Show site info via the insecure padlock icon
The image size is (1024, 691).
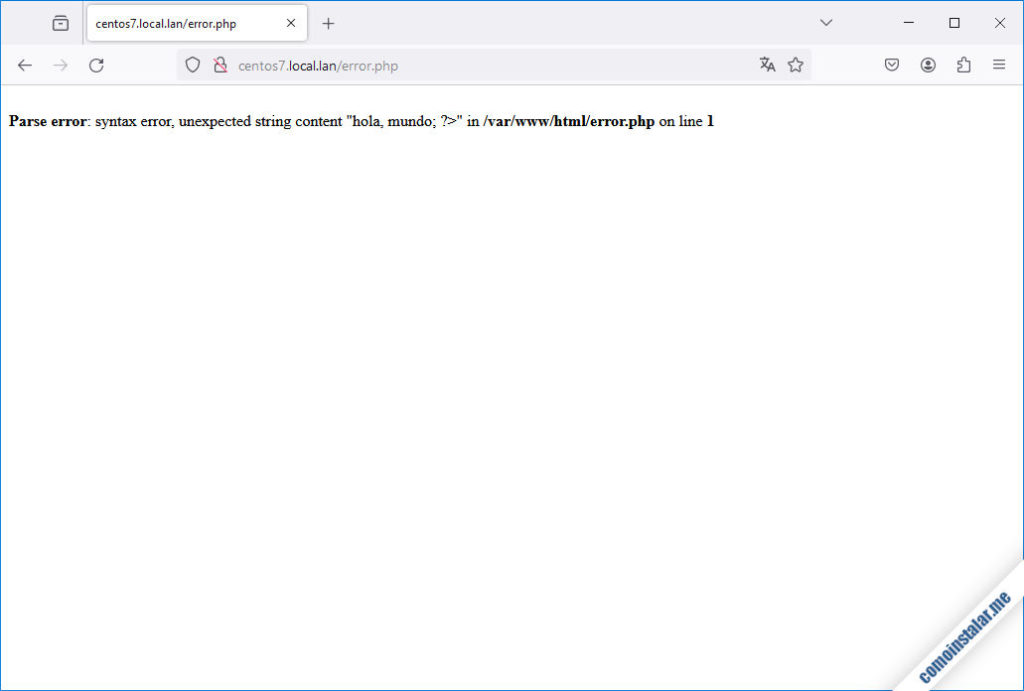220,65
